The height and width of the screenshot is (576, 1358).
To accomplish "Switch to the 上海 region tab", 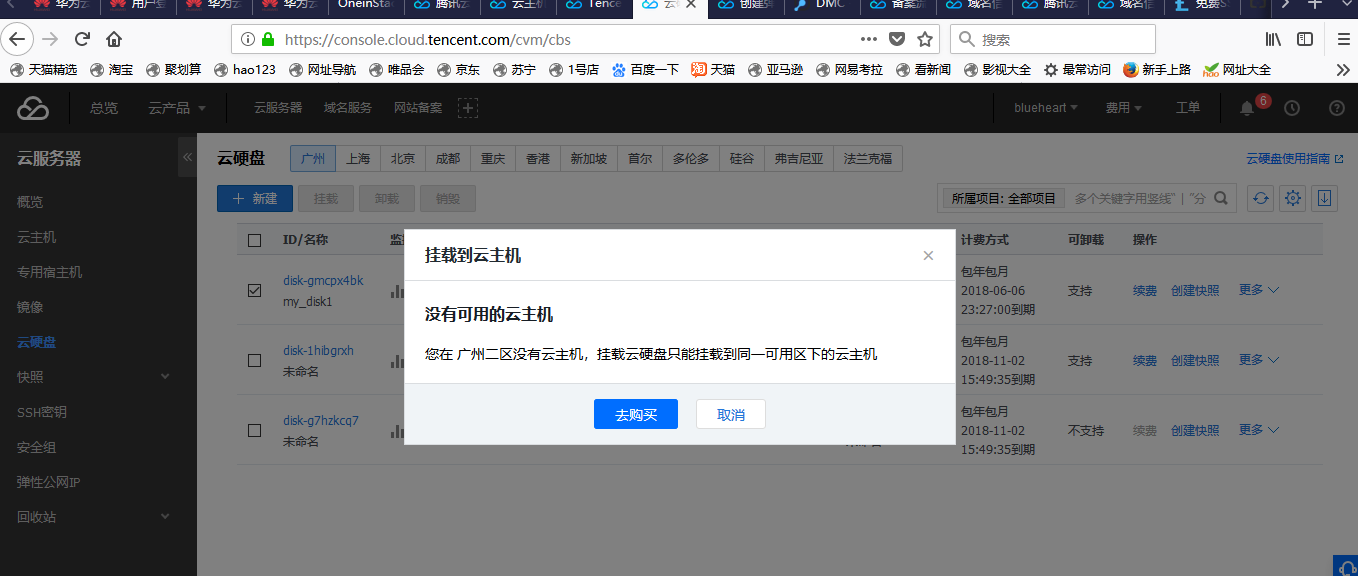I will click(x=358, y=158).
